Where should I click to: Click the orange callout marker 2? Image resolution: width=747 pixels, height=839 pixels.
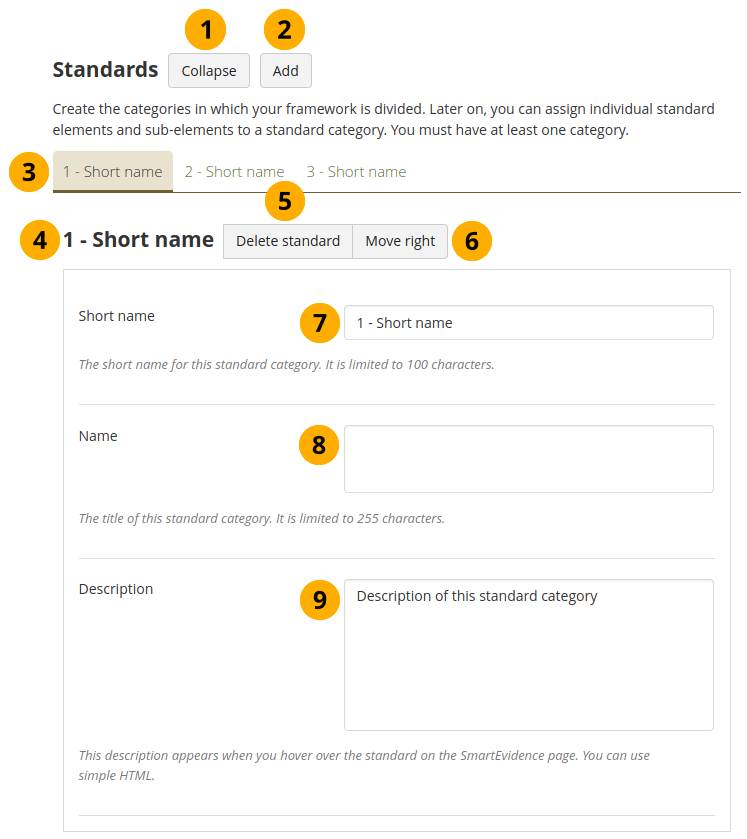click(285, 30)
